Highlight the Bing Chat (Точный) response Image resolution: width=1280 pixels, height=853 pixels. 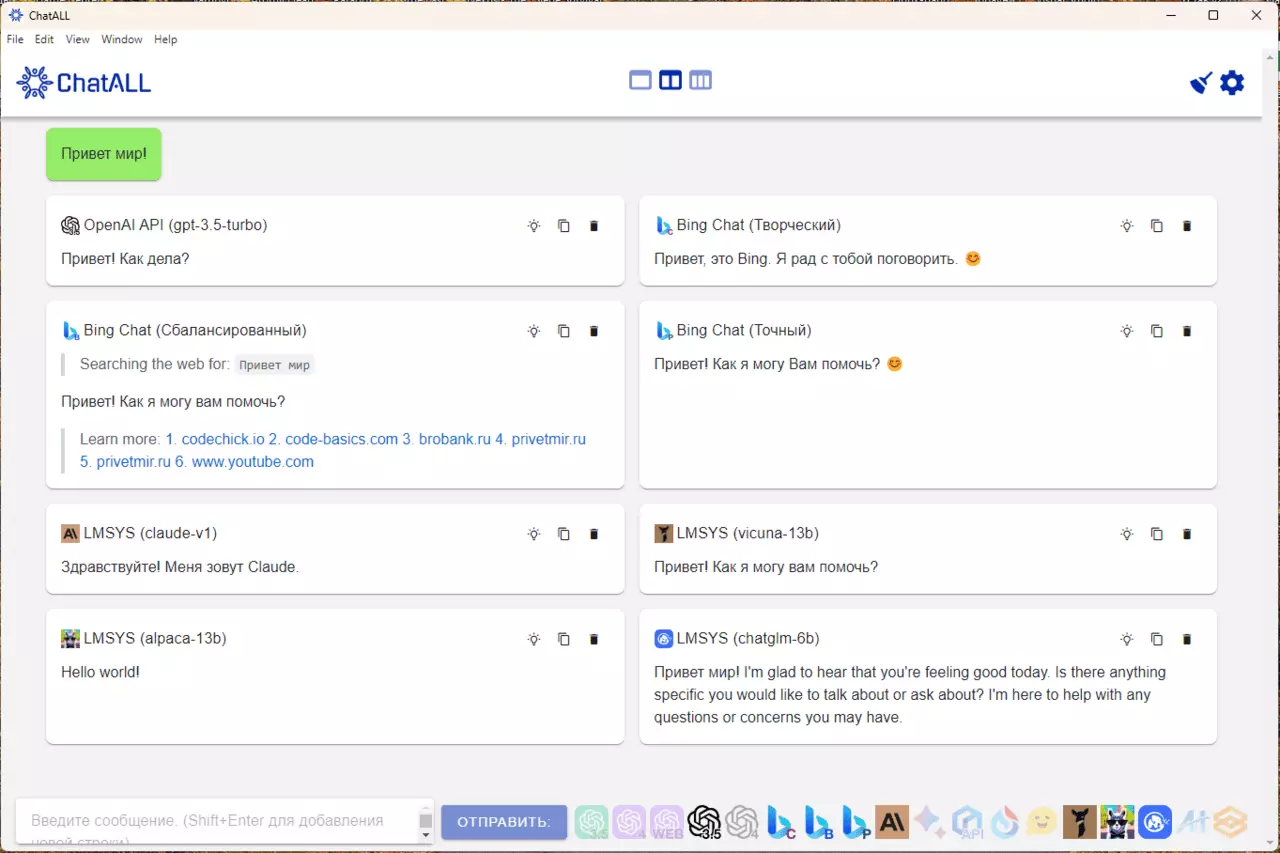coord(1127,331)
